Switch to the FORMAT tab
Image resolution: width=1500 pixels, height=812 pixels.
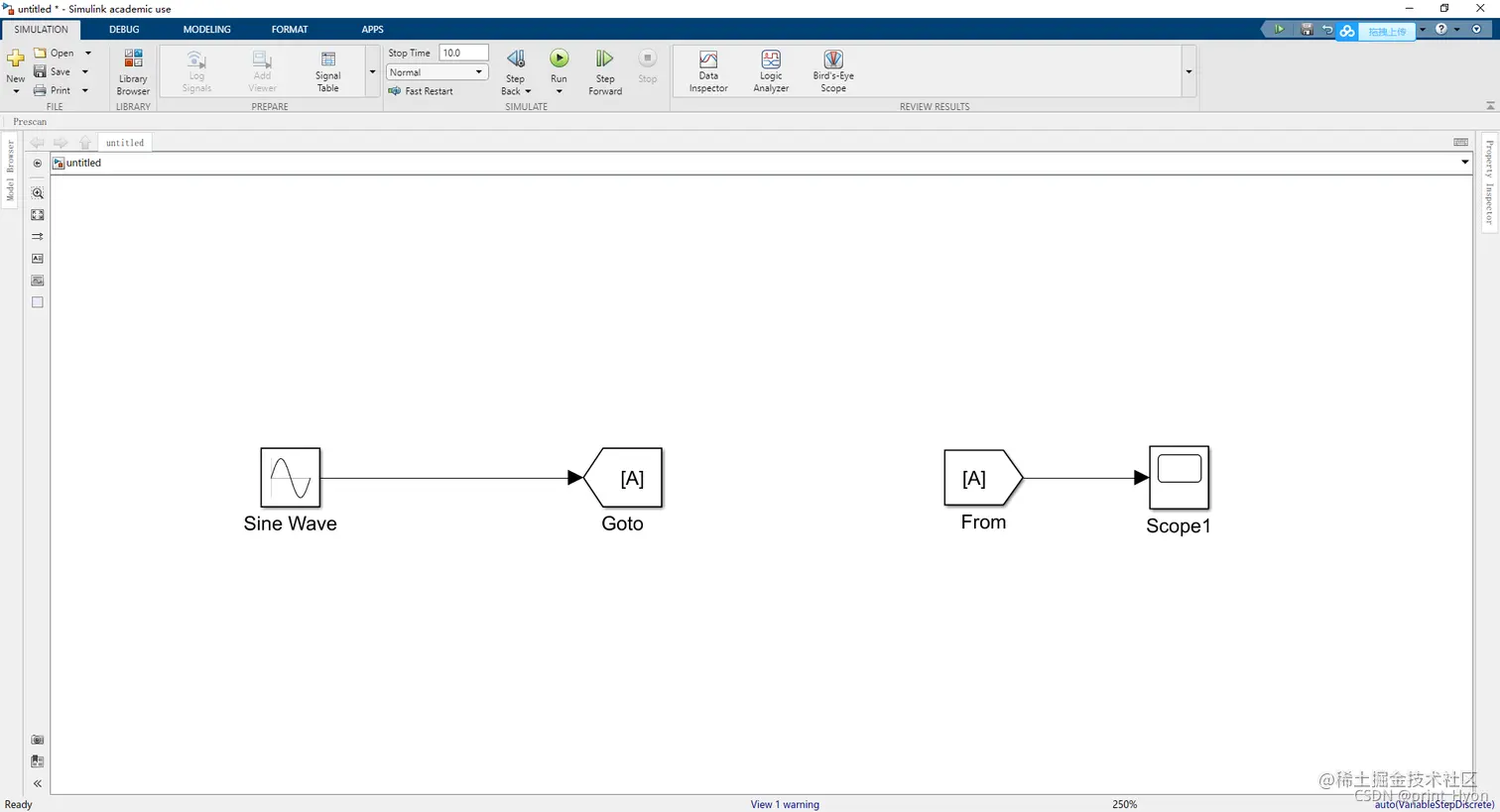(x=290, y=30)
